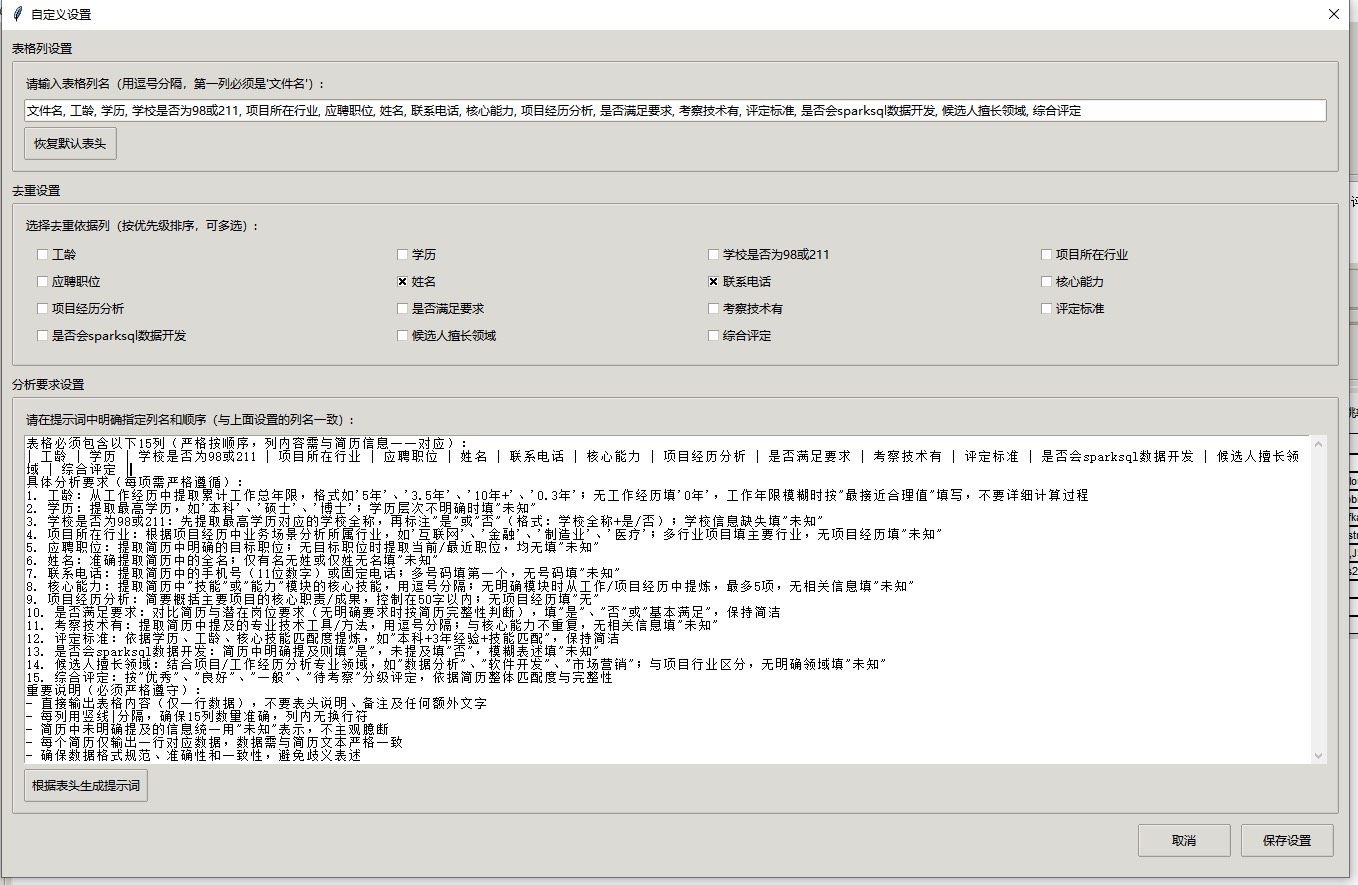This screenshot has height=885, width=1358.
Task: Generate prompt with 根据表头生成提示词 button
Action: 87,786
